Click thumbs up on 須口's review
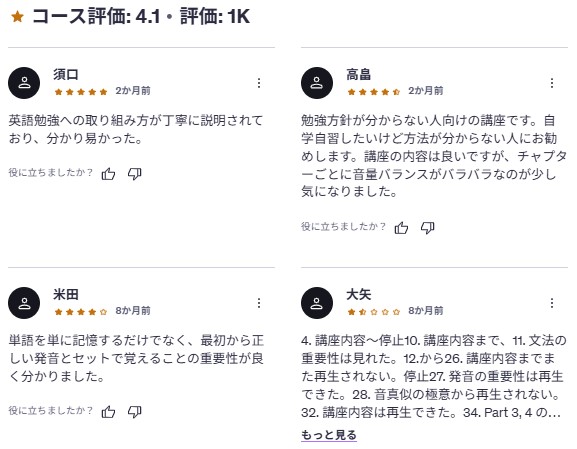Screen dimensions: 577x449 pyautogui.click(x=108, y=173)
